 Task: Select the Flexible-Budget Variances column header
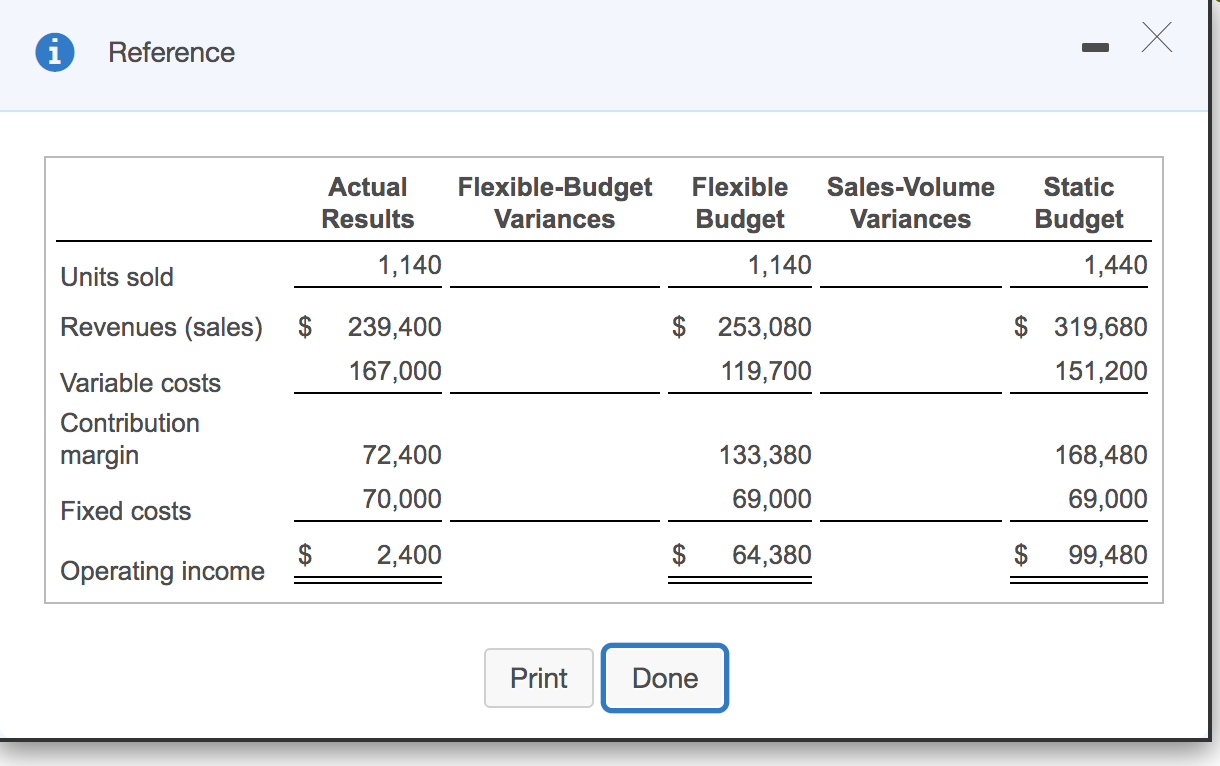click(x=554, y=203)
